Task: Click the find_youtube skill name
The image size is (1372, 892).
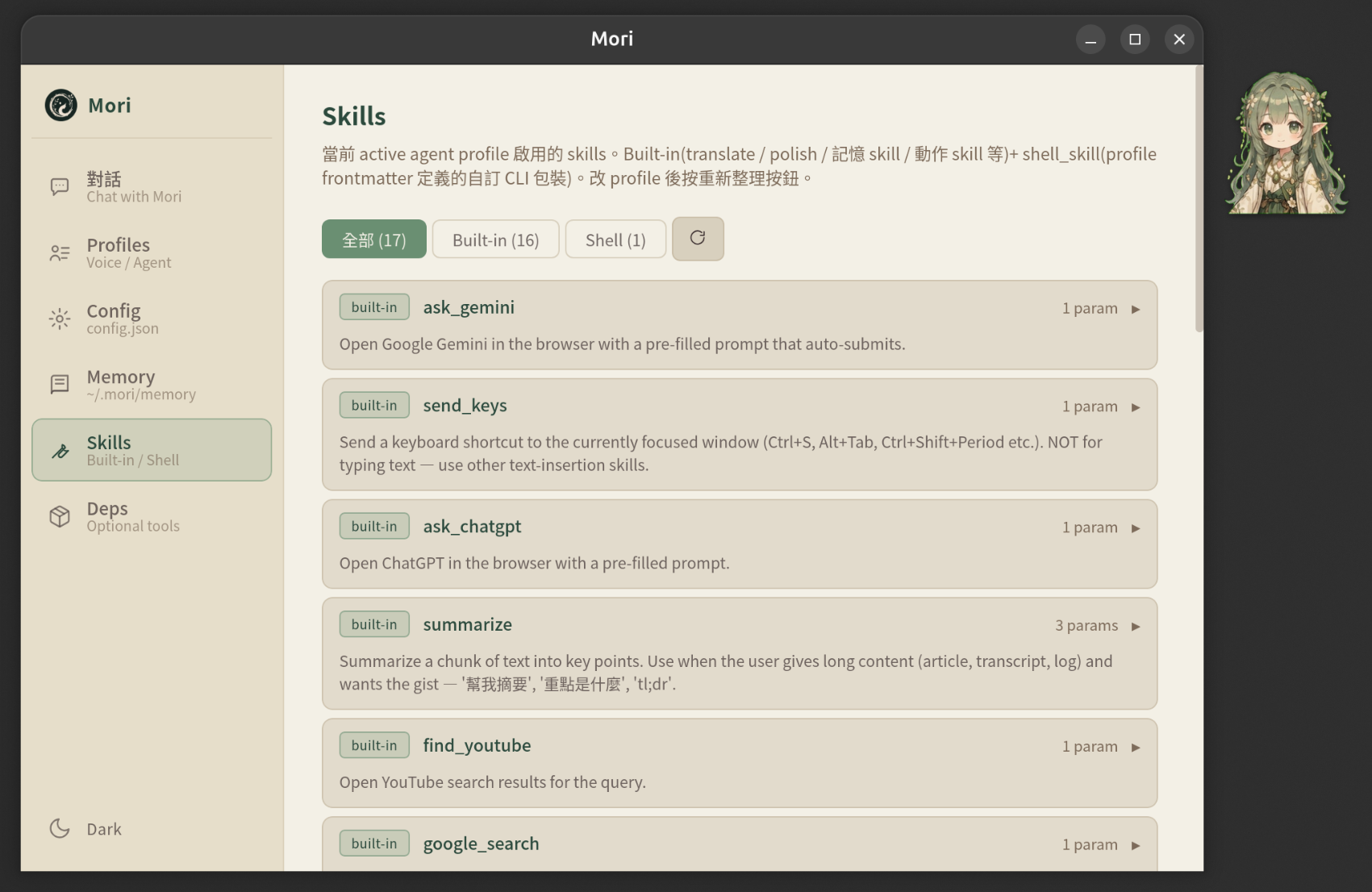Action: pyautogui.click(x=477, y=745)
